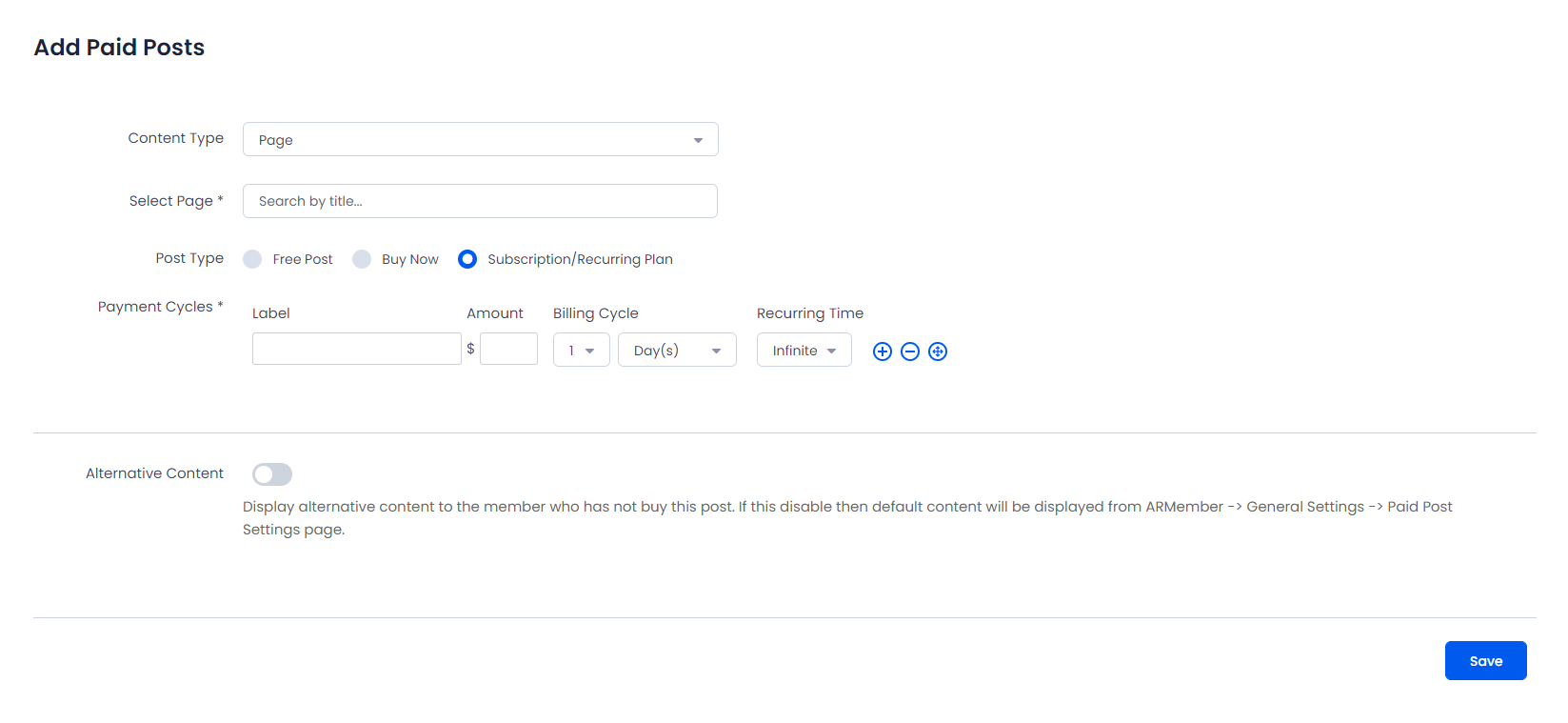The image size is (1568, 723).
Task: Focus the Amount input field
Action: pos(508,349)
